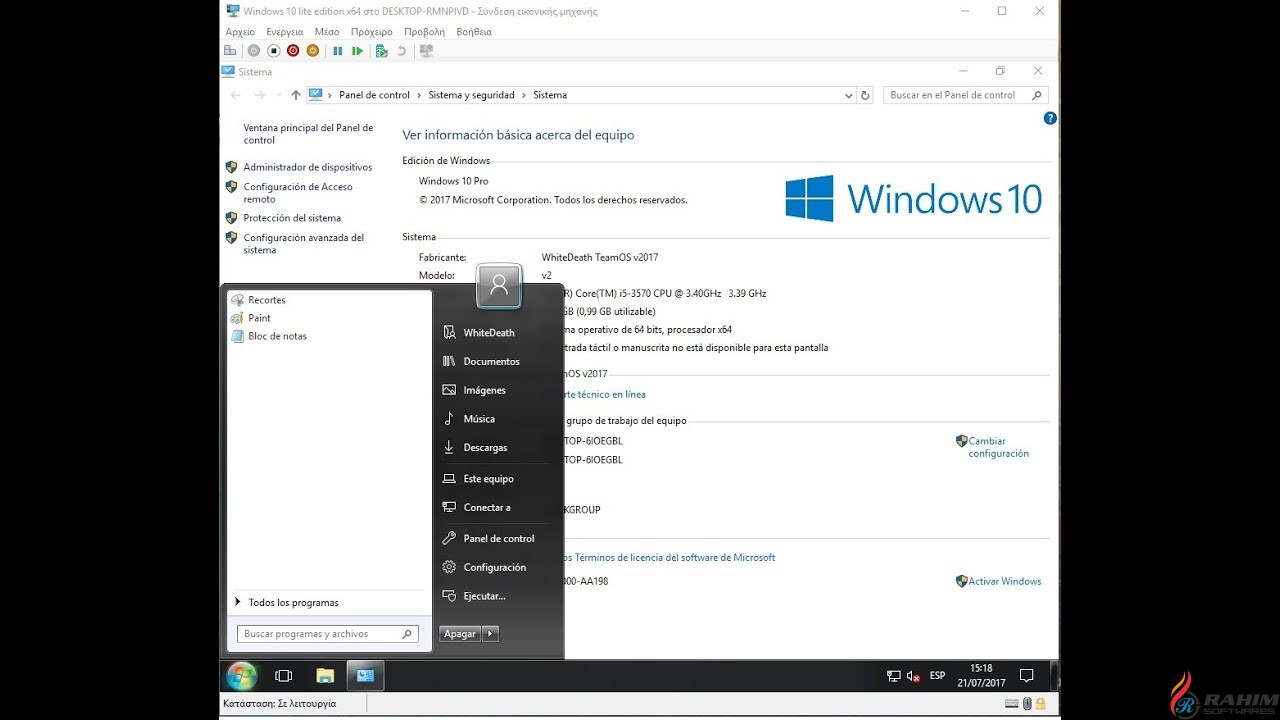Open Música from the Start menu

[x=479, y=419]
